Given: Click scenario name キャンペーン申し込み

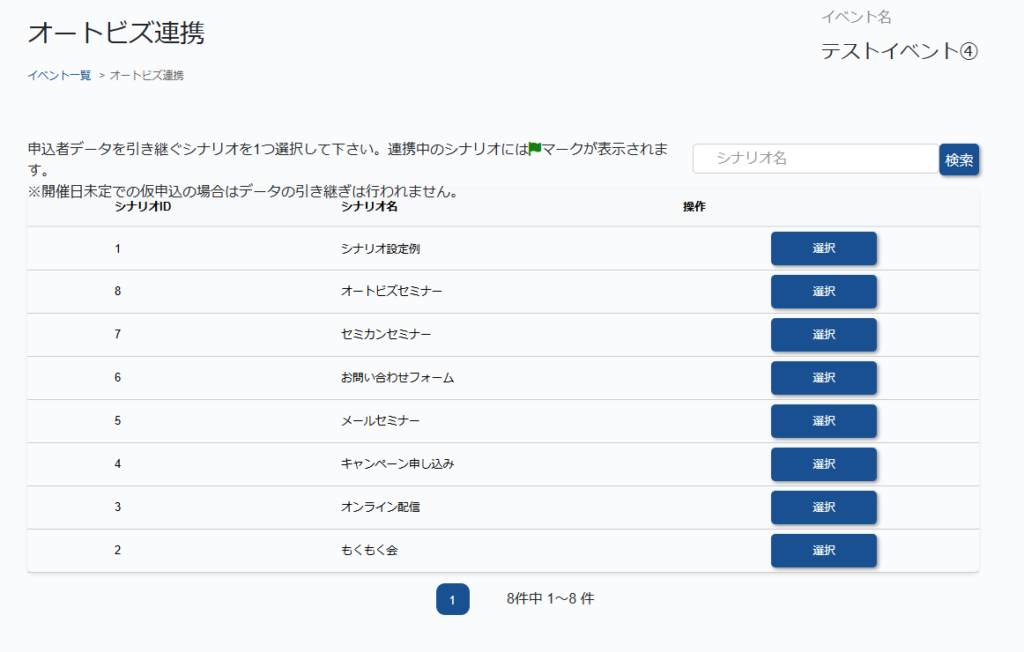Looking at the screenshot, I should [397, 464].
